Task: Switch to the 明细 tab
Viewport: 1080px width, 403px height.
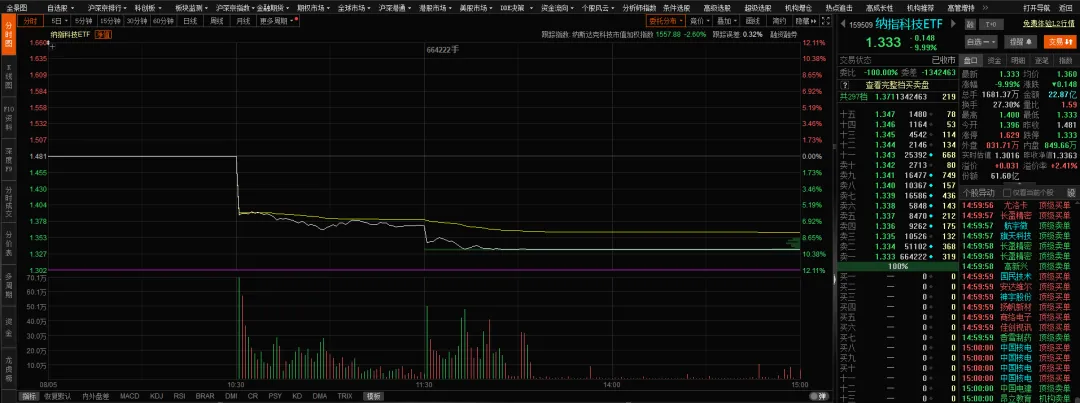Action: [x=1018, y=61]
